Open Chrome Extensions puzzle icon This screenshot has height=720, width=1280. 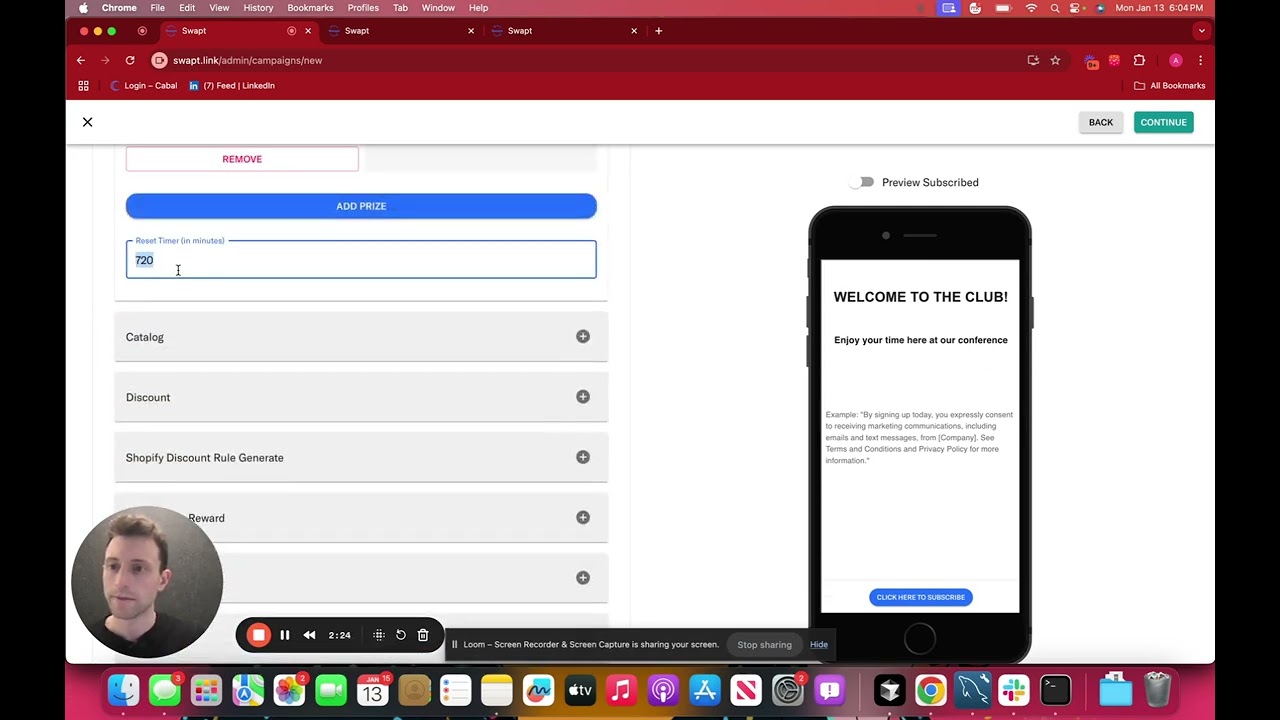click(x=1139, y=60)
